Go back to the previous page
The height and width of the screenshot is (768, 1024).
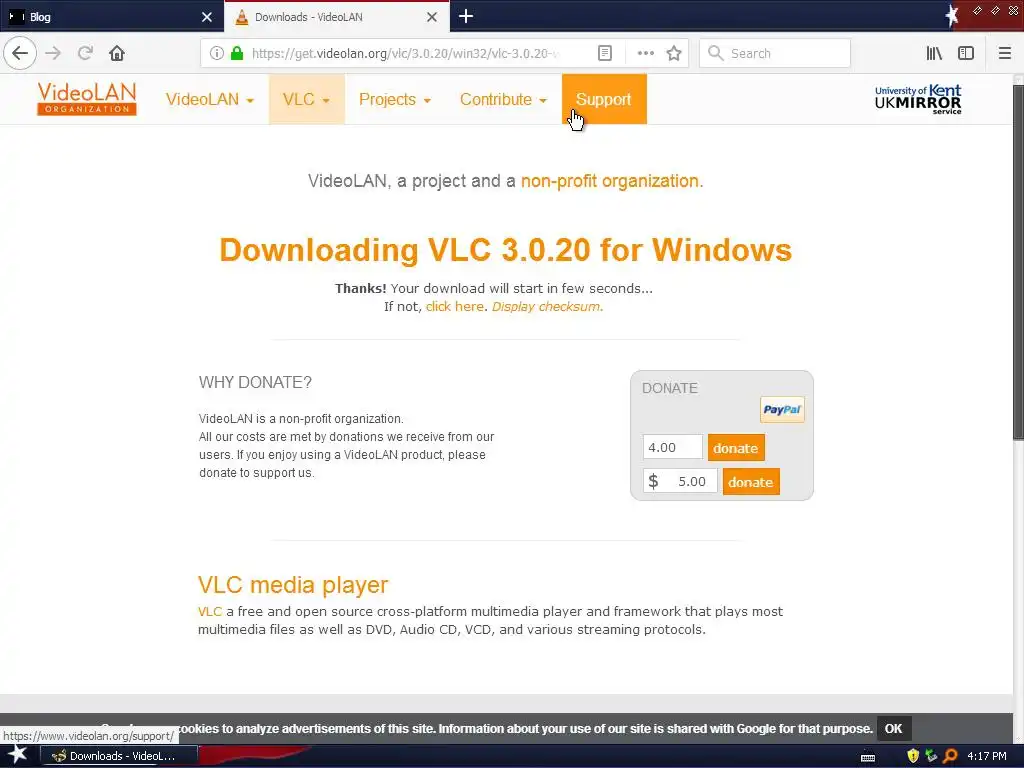tap(20, 53)
